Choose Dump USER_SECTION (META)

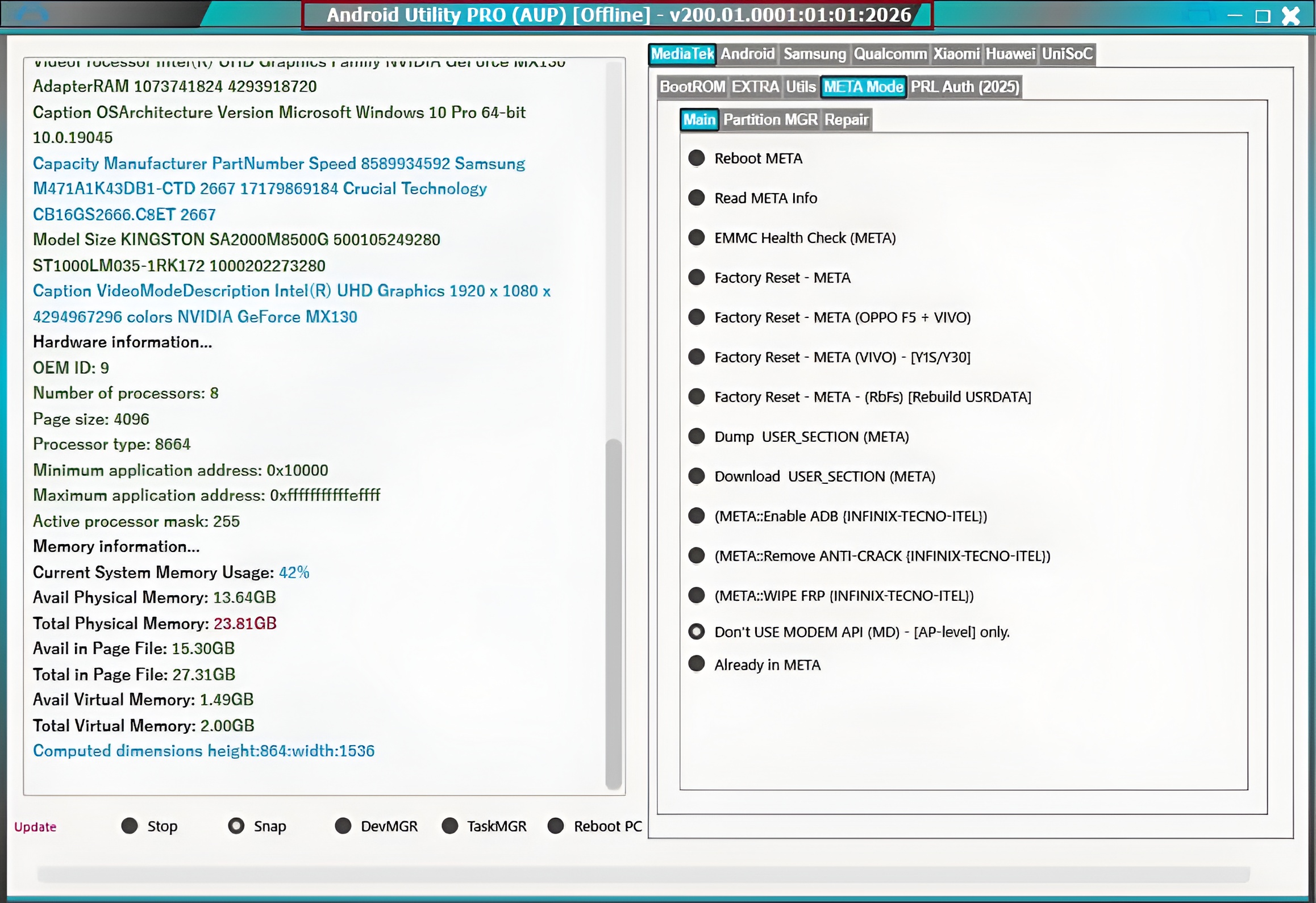tap(697, 436)
